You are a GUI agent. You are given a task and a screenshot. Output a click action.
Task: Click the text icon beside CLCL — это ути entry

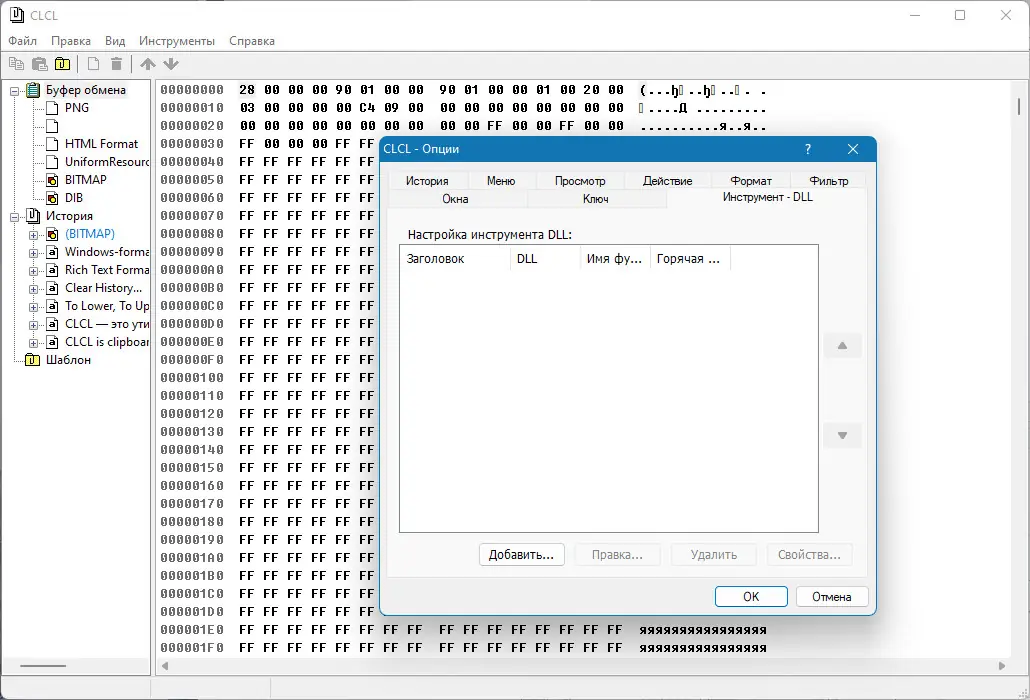(53, 324)
